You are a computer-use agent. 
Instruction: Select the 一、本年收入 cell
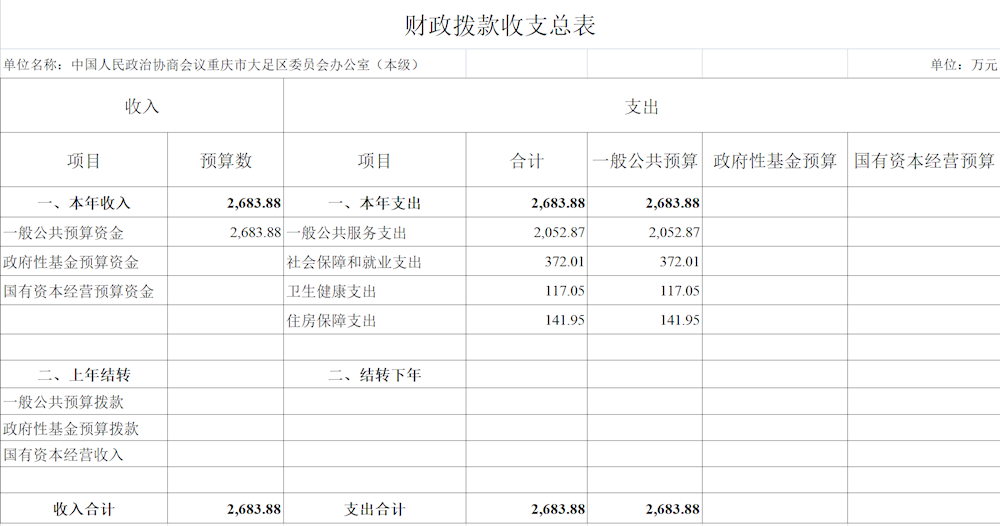[x=84, y=203]
